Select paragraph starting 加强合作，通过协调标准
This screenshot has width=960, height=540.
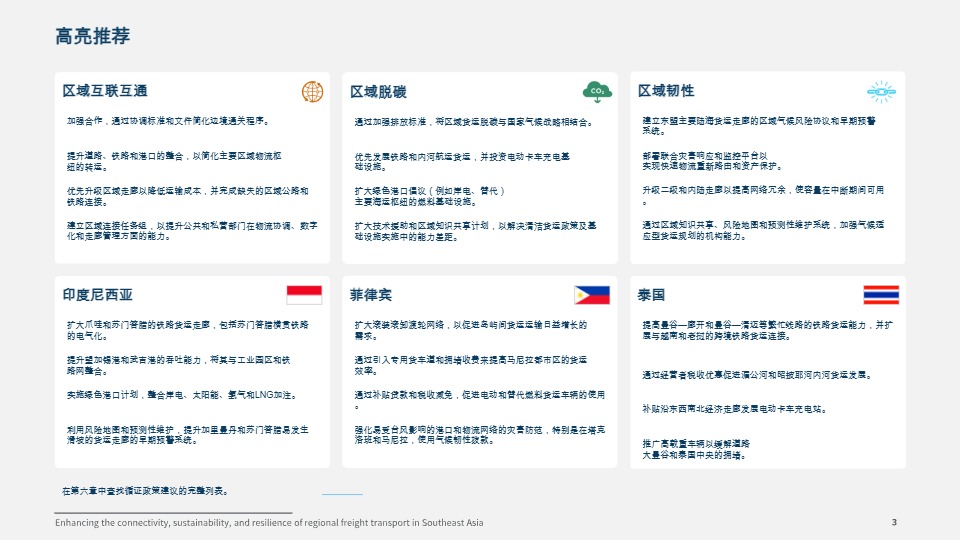point(168,121)
